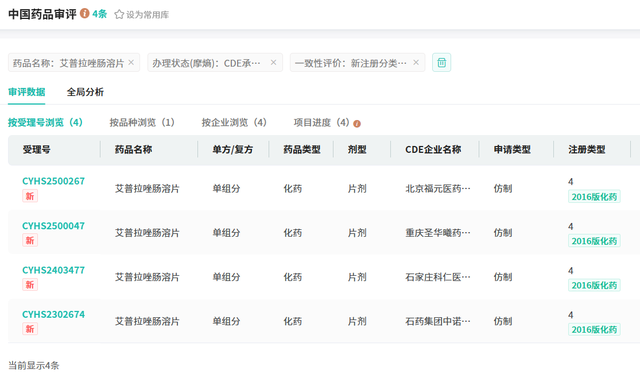Remove the 药品名称 艾普拉唑肠溶片 filter tag

[x=131, y=62]
